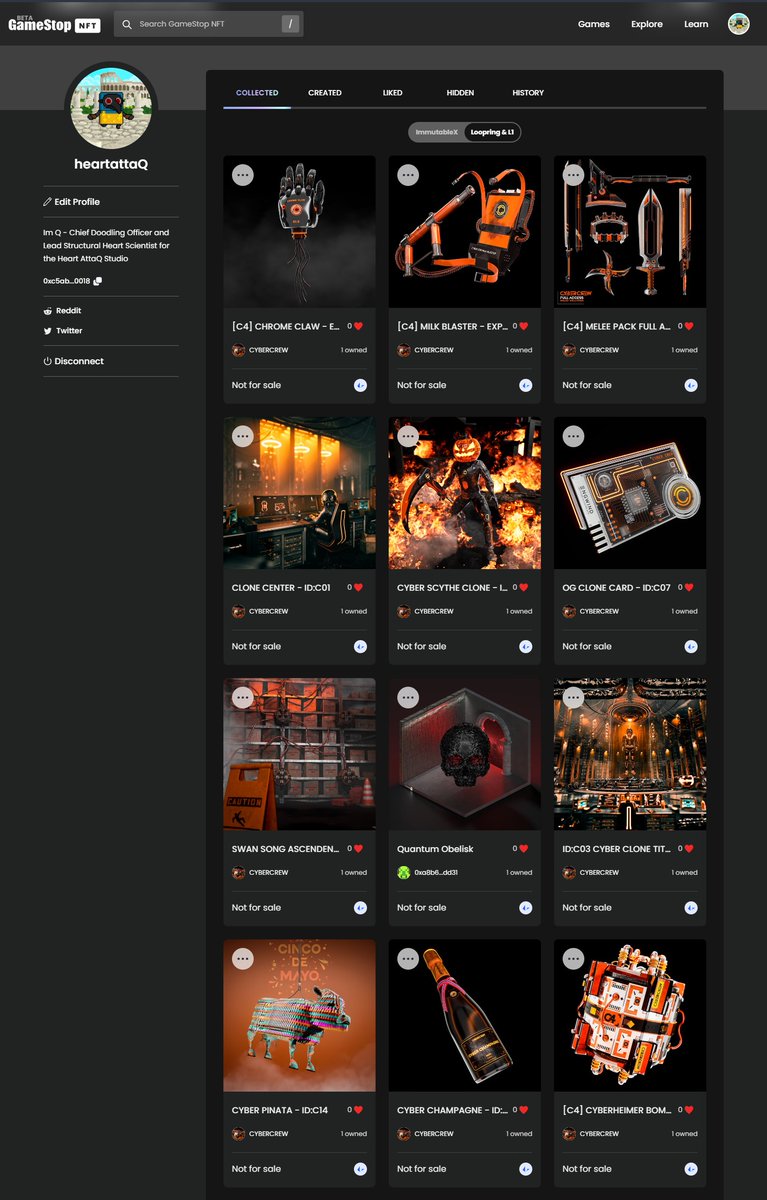Open the Cyber Pinata thumbnail
This screenshot has width=767, height=1200.
click(x=300, y=1015)
